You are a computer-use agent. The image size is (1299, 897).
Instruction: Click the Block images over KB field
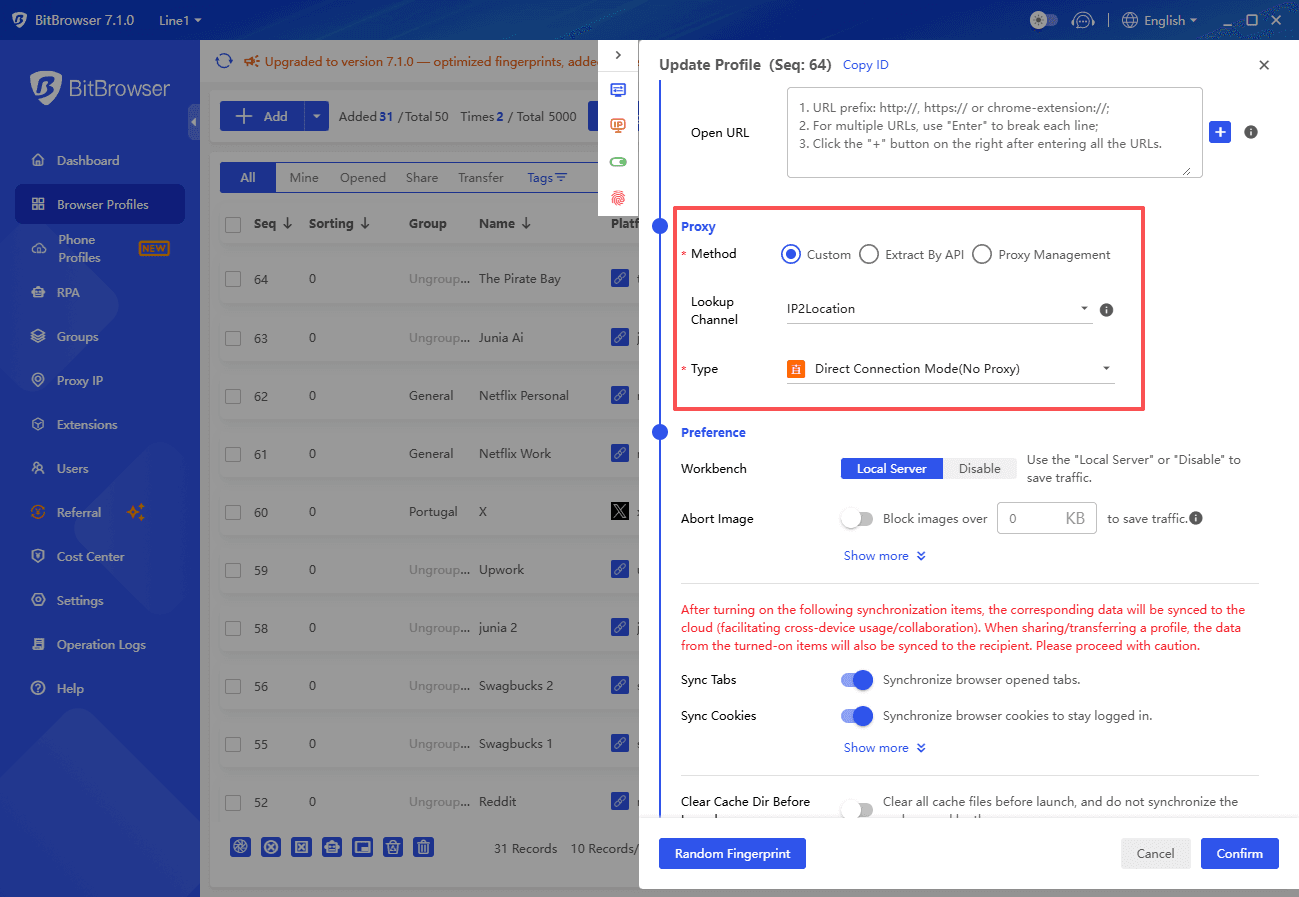tap(1046, 518)
